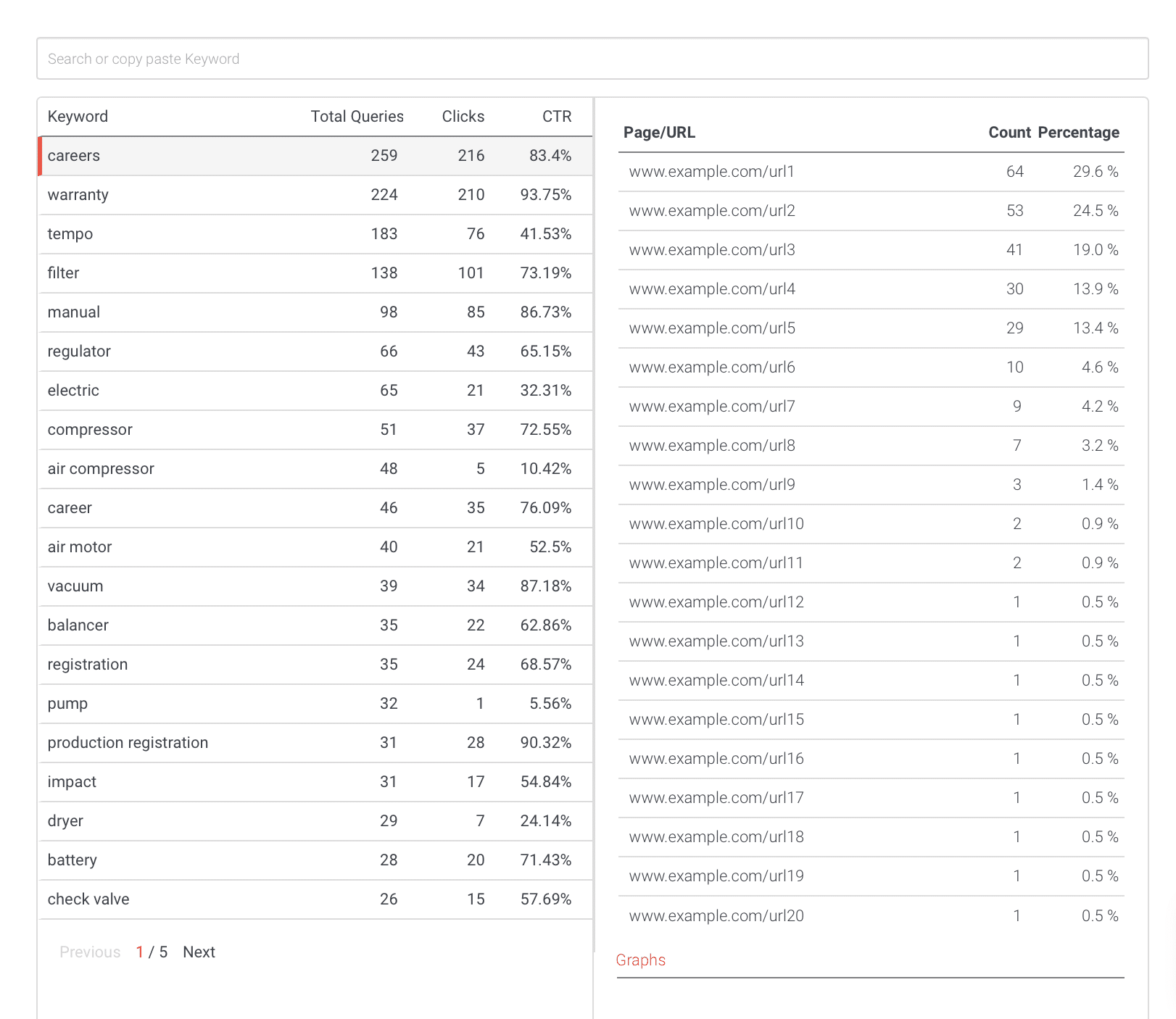Image resolution: width=1176 pixels, height=1019 pixels.
Task: Select the check valve keyword row
Action: 315,899
